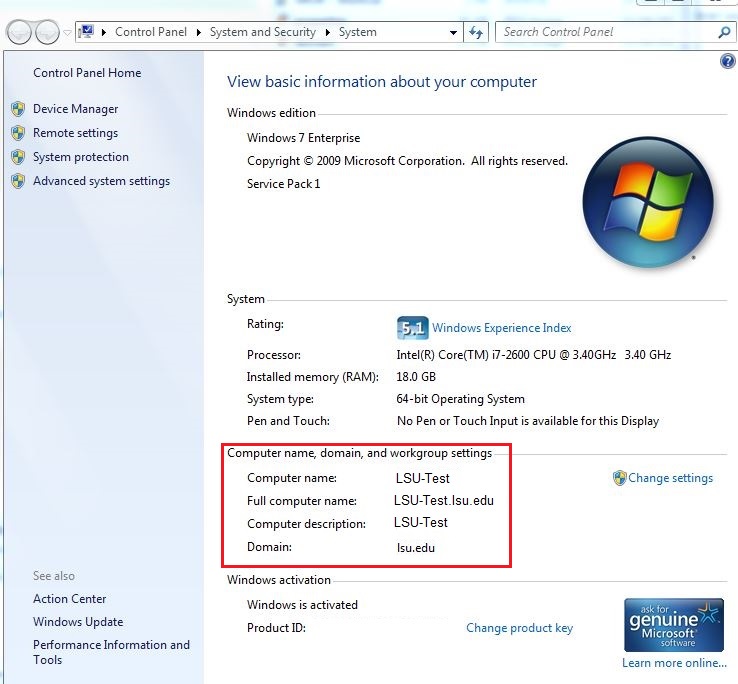Open address bar history dropdown
Screen dimensions: 738x684
(453, 32)
